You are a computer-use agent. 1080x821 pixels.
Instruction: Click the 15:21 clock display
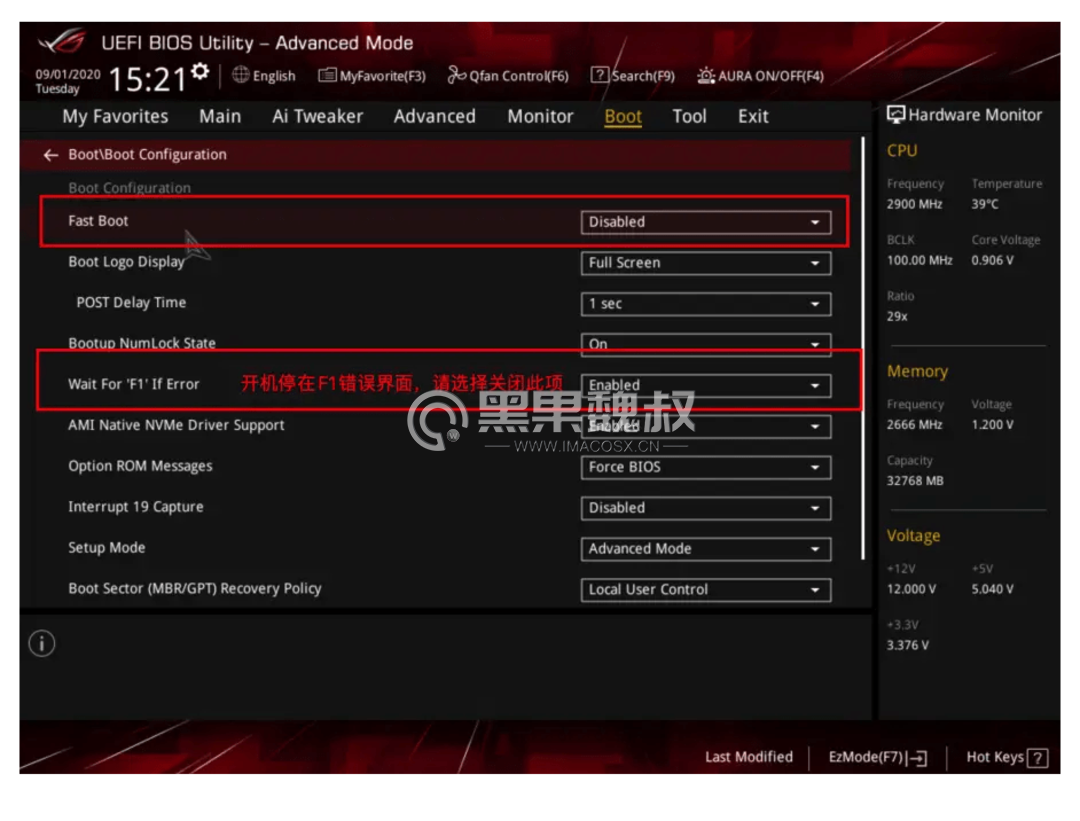point(147,79)
